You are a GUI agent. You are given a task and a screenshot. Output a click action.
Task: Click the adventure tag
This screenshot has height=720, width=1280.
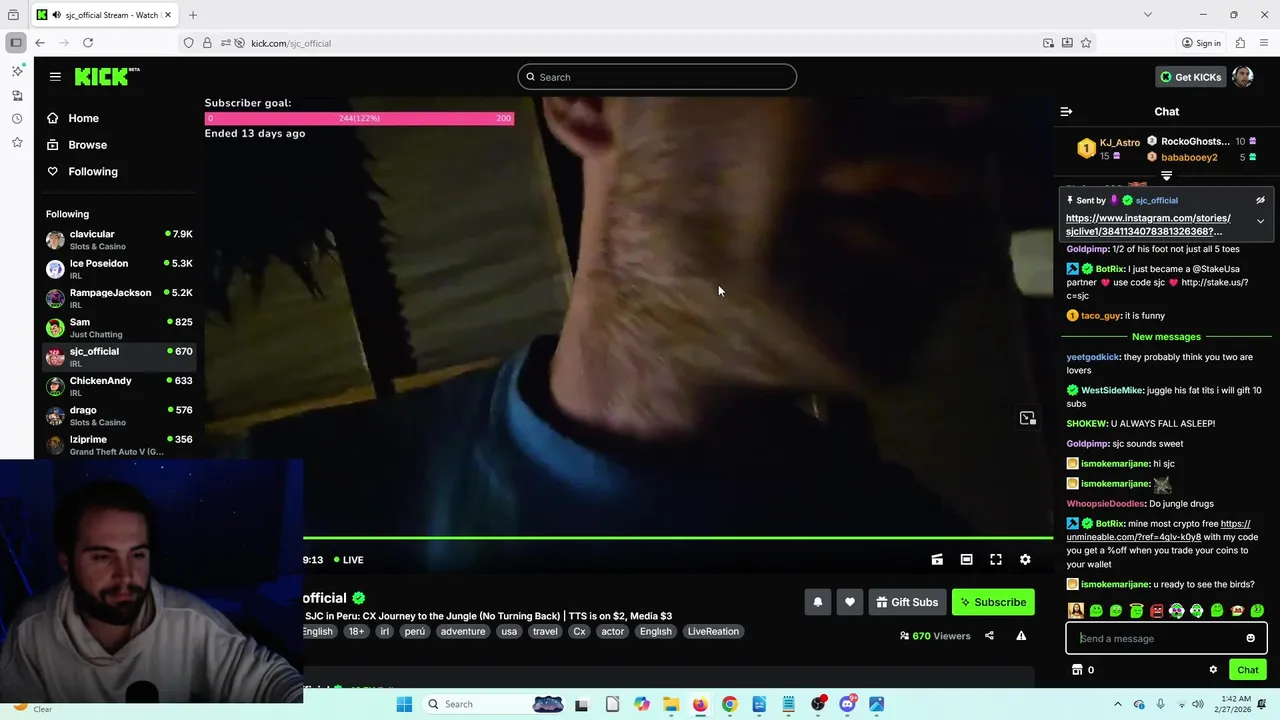(462, 631)
